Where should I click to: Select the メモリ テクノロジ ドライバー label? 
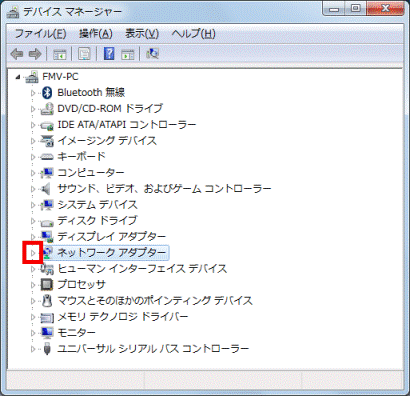(x=123, y=317)
